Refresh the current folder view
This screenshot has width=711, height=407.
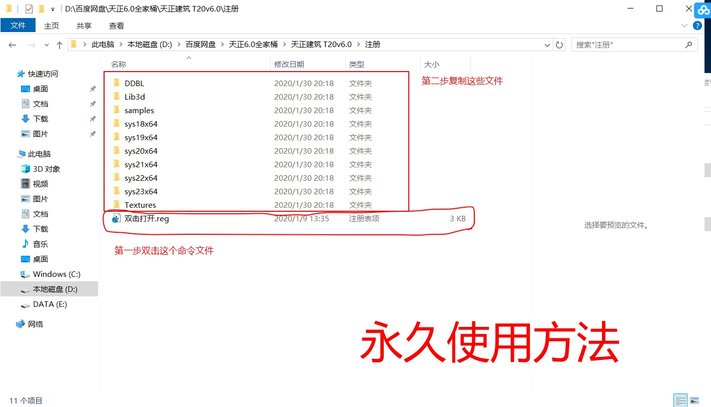pos(560,45)
